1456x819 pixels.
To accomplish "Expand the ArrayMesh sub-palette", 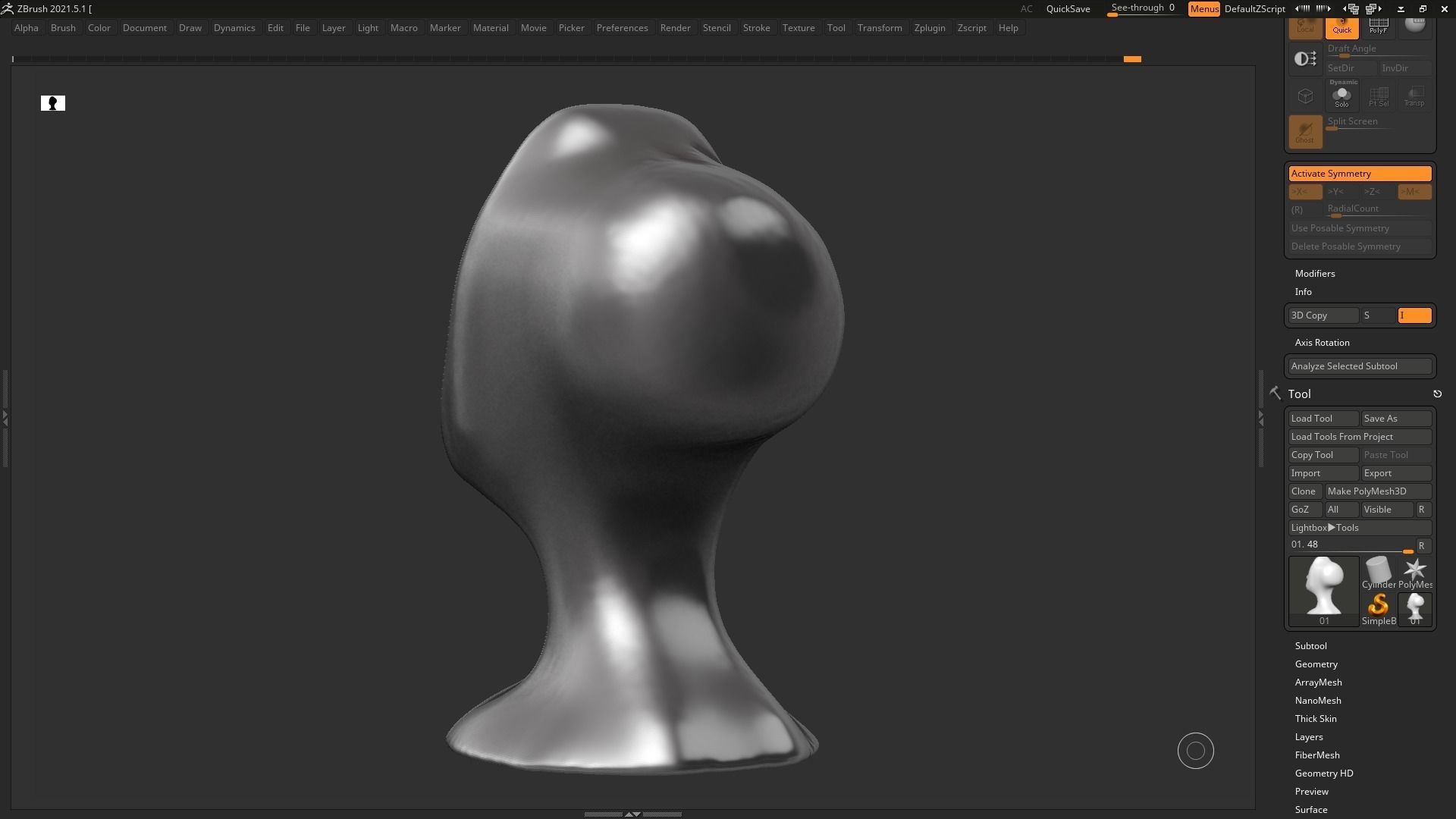I will click(1318, 682).
